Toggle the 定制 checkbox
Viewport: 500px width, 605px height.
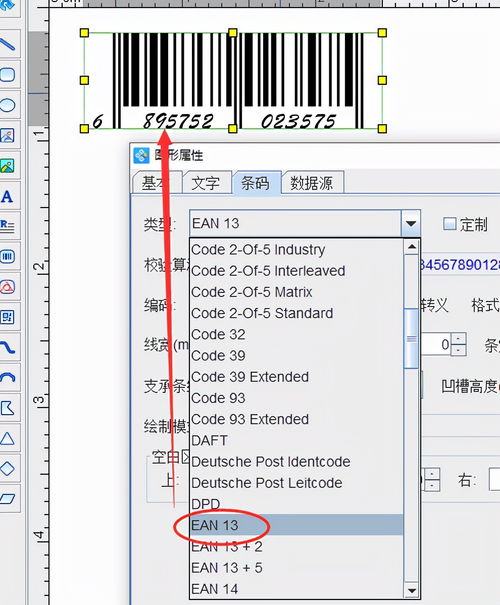point(449,223)
